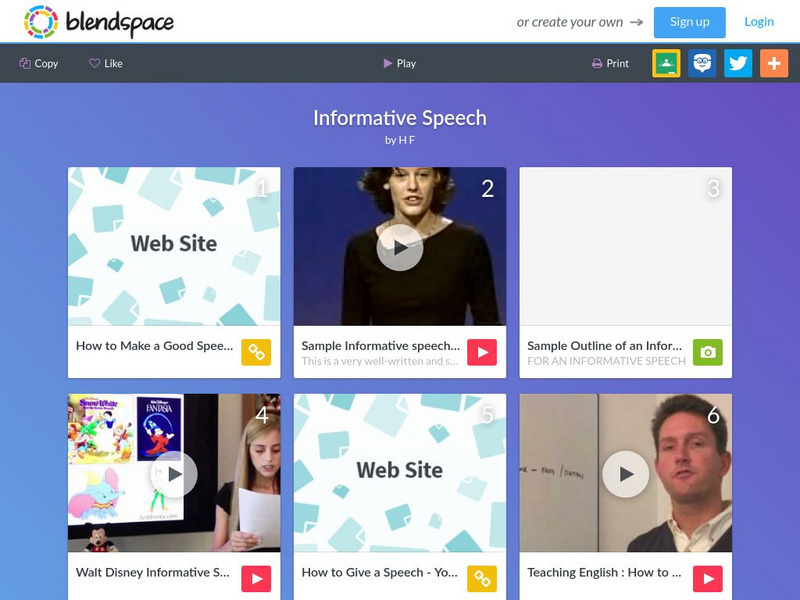The width and height of the screenshot is (800, 600).
Task: Click the Edmodo share icon
Action: point(702,63)
